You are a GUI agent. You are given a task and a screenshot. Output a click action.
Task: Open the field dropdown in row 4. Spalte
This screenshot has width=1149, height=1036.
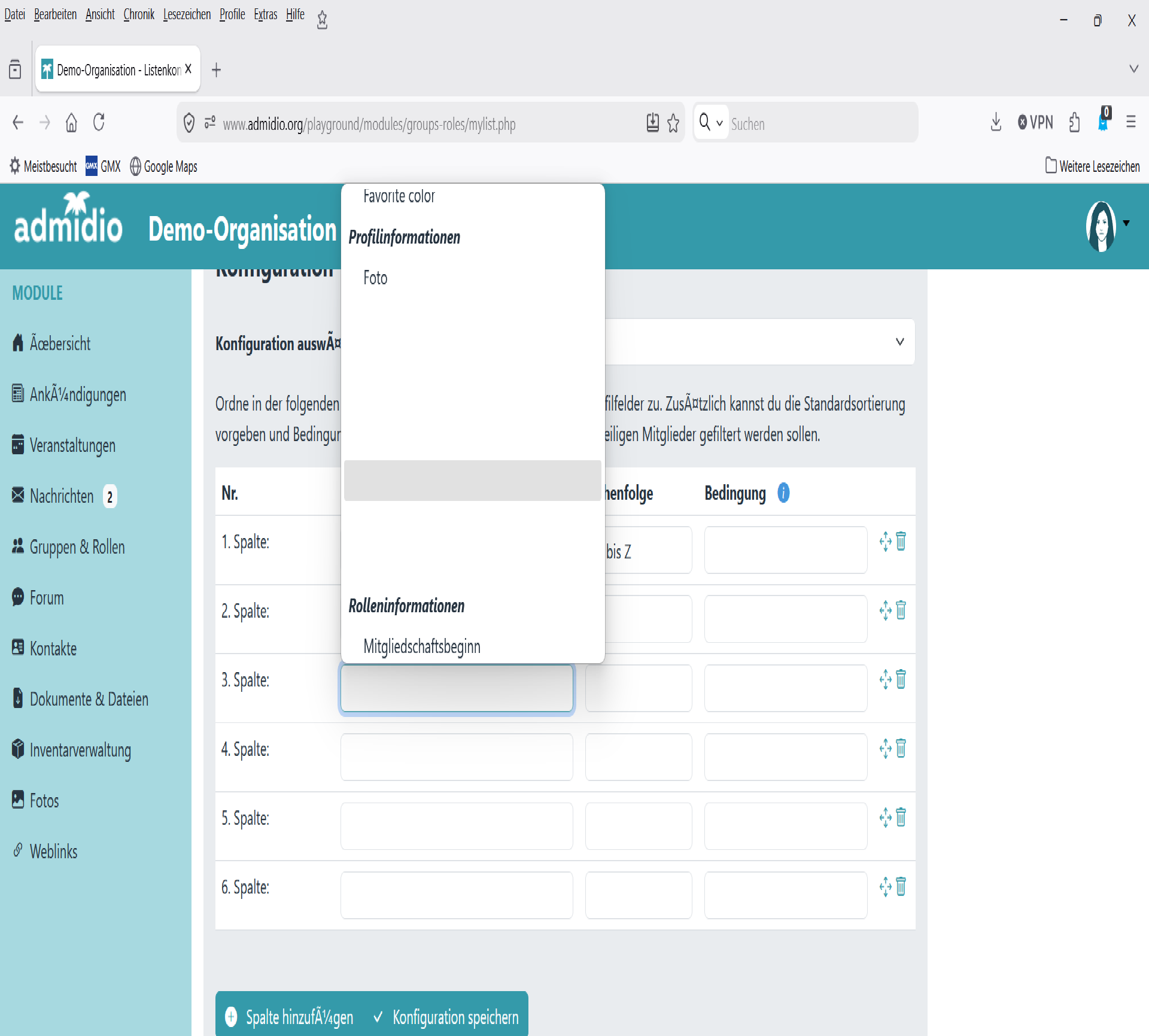(x=457, y=757)
